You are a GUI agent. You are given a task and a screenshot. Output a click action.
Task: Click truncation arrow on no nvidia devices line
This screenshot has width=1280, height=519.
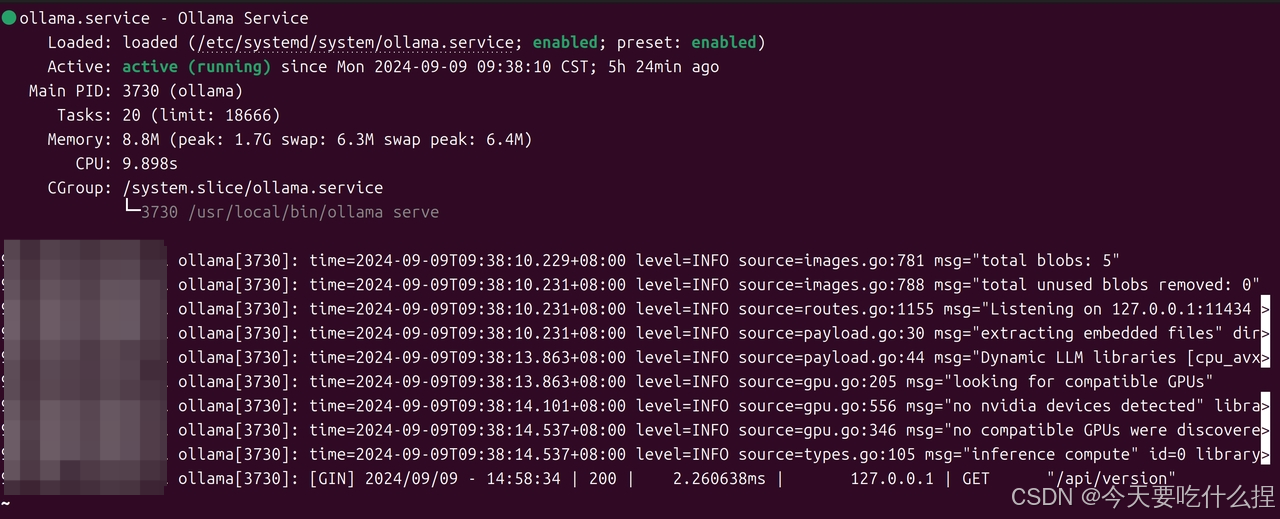1265,406
